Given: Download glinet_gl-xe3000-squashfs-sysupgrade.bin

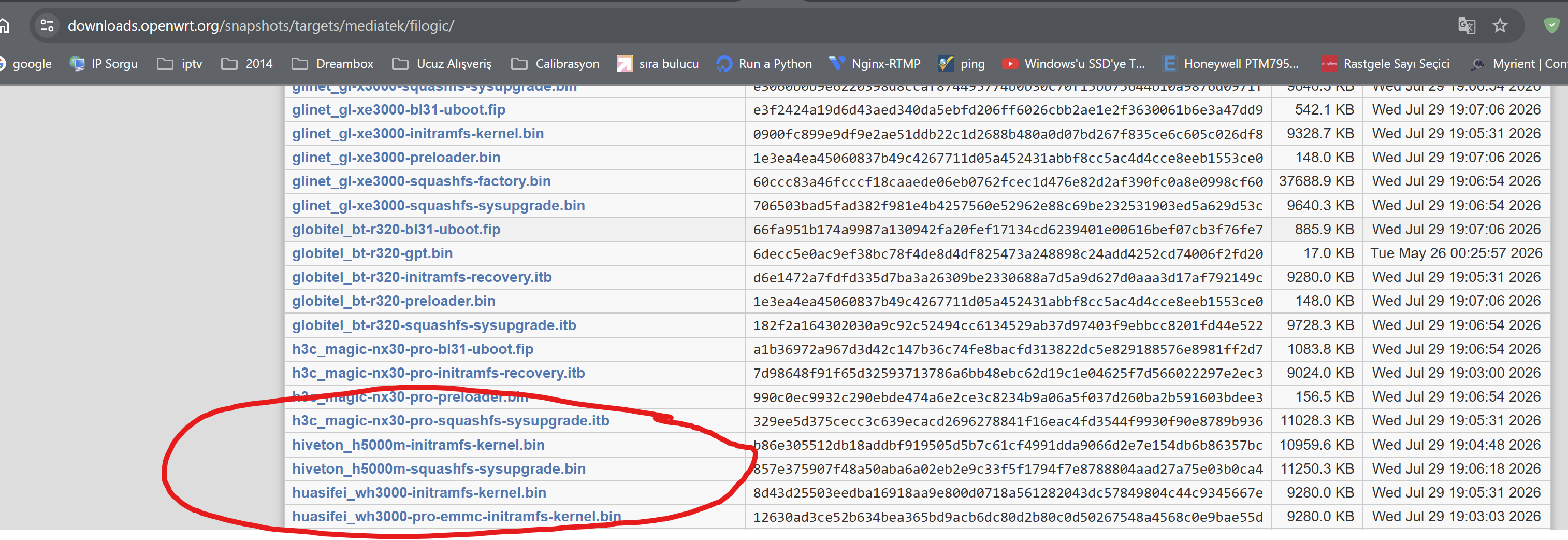Looking at the screenshot, I should click(438, 205).
